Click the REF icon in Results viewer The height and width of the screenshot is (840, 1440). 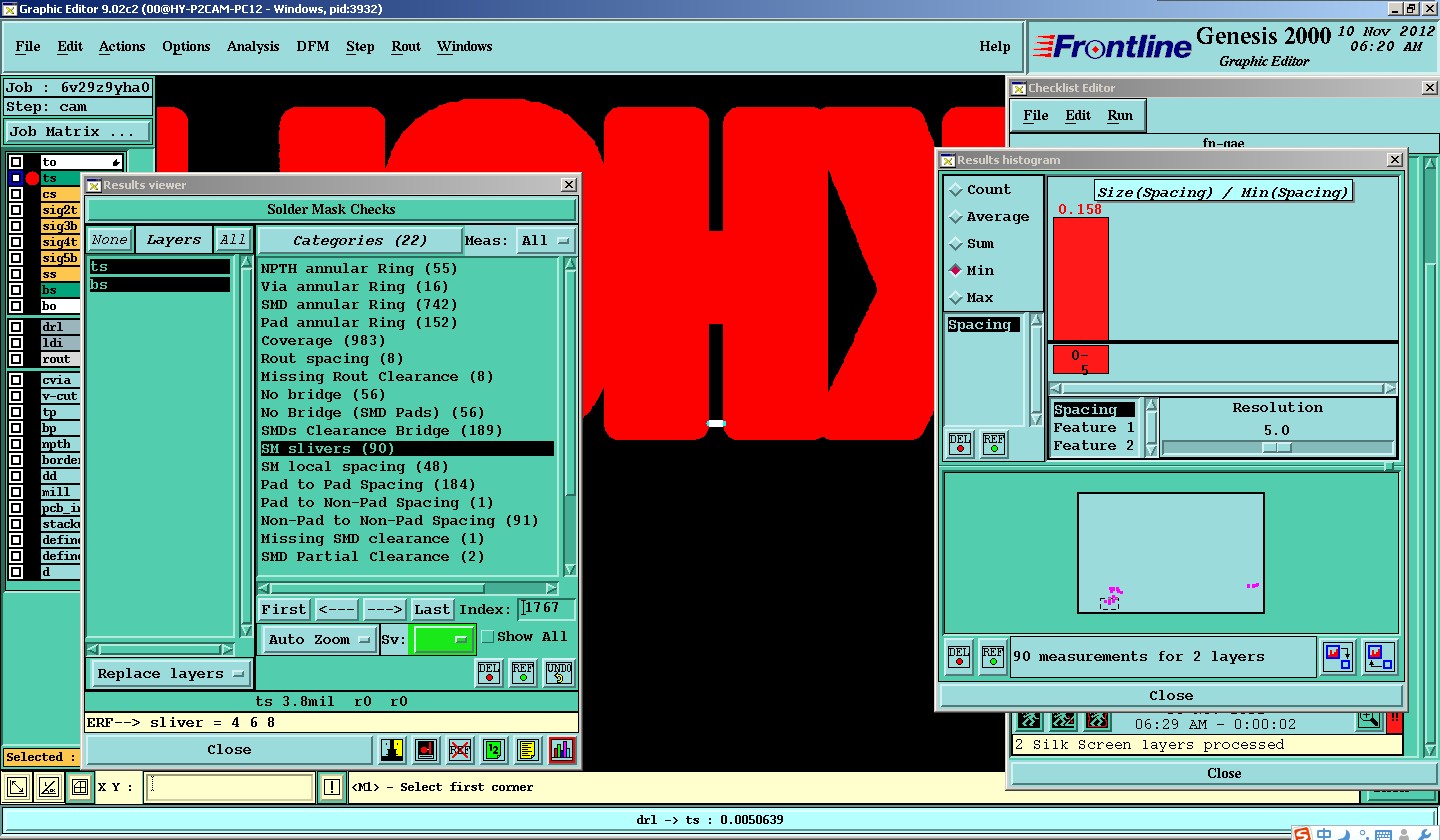point(523,673)
